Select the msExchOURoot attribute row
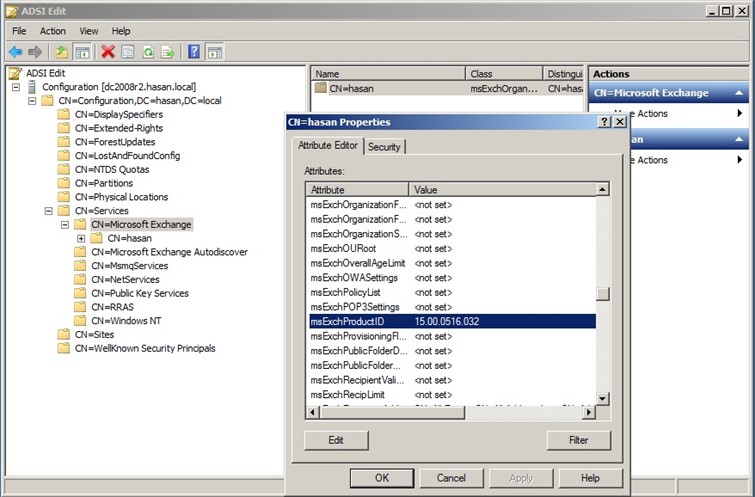This screenshot has width=755, height=497. point(452,249)
